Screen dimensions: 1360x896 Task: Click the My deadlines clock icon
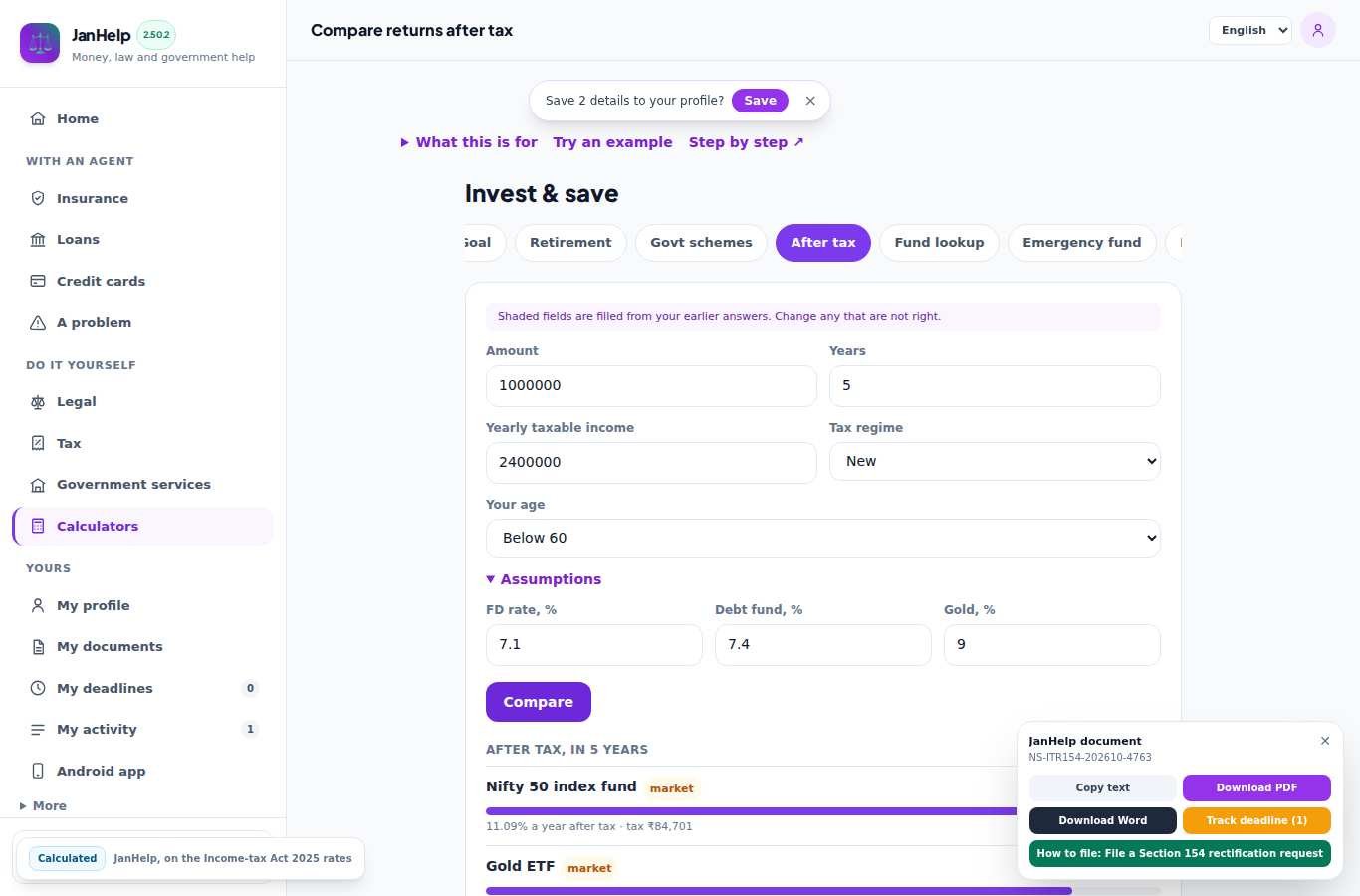click(38, 688)
